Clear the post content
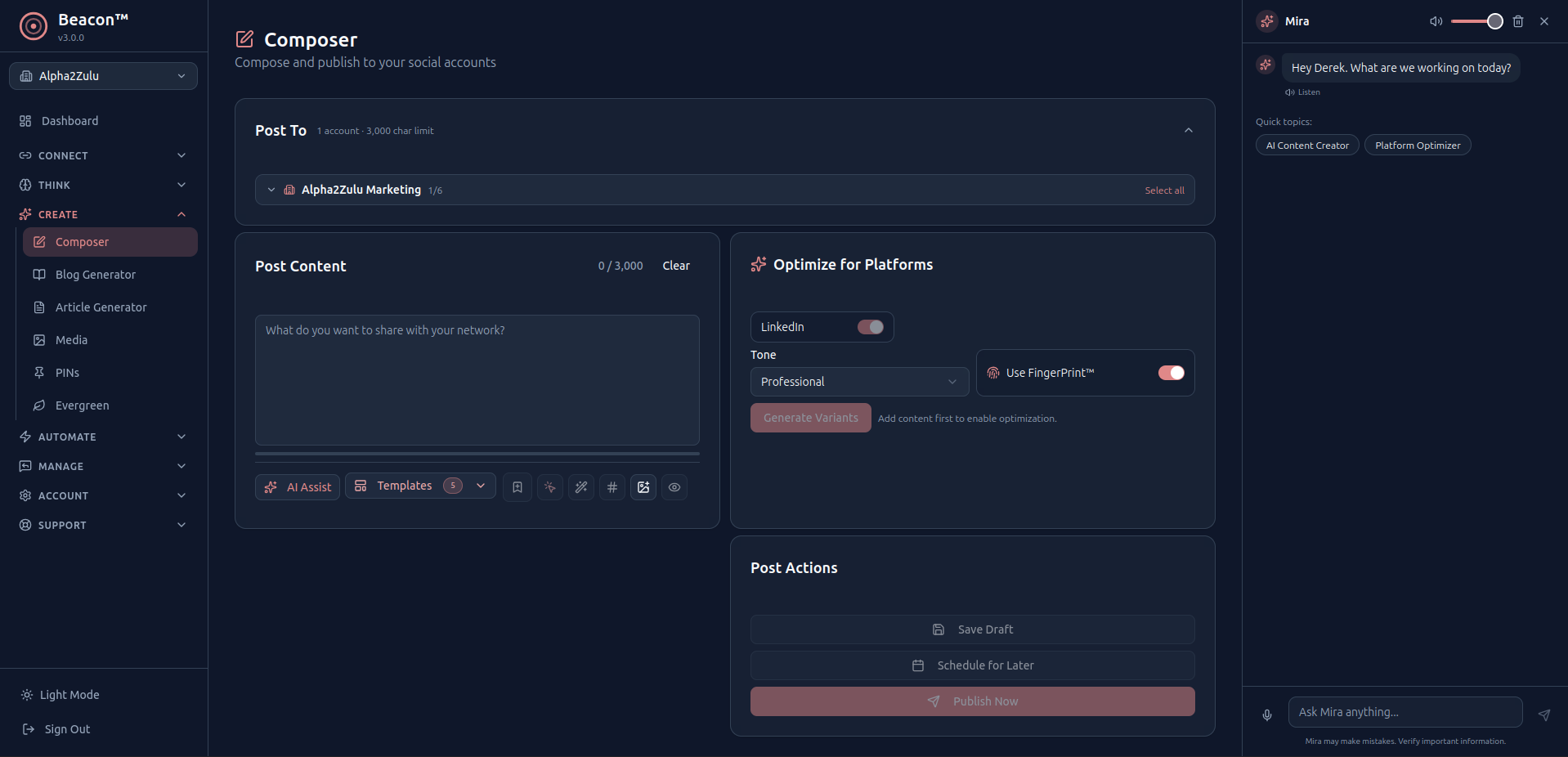The height and width of the screenshot is (757, 1568). pos(676,266)
